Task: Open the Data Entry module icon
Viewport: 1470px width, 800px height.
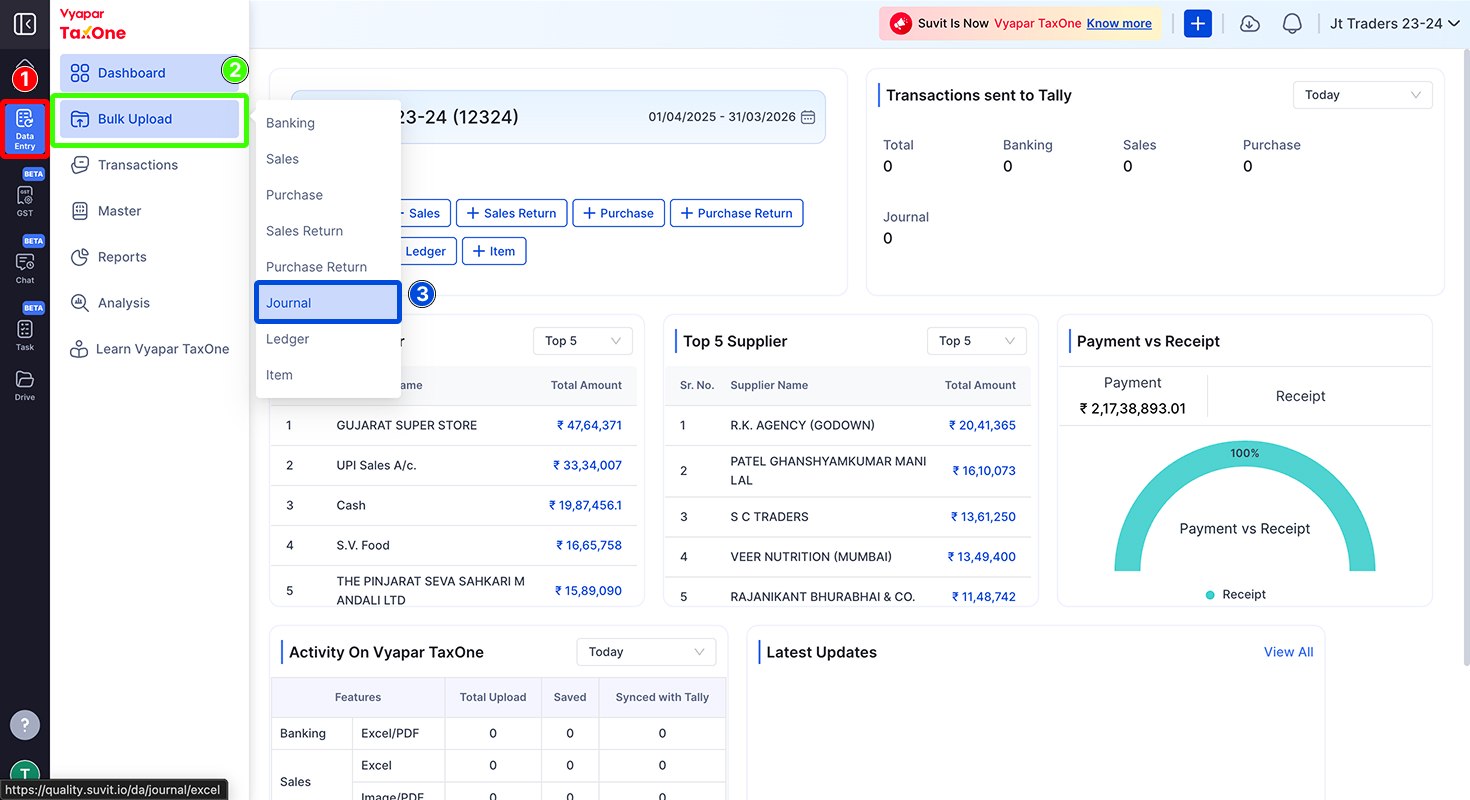Action: [x=25, y=130]
